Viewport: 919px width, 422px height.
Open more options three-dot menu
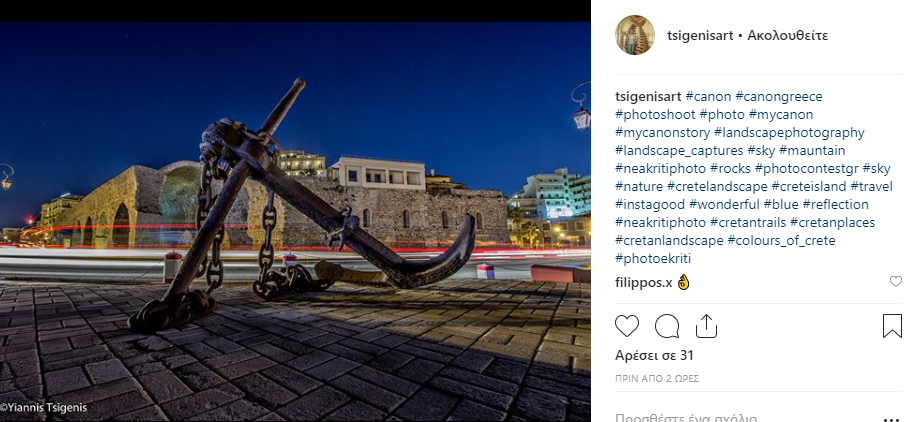click(x=891, y=419)
